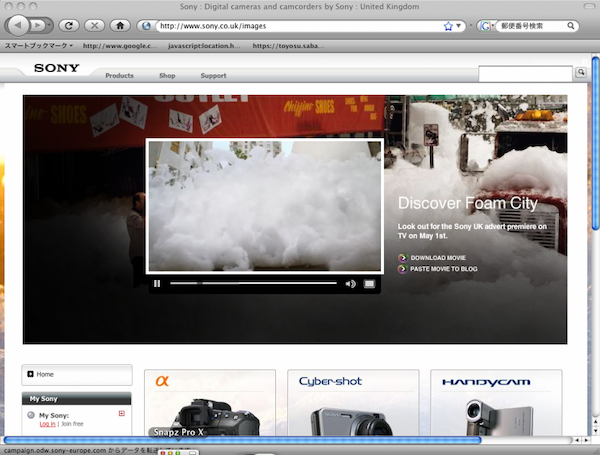Open the http://www.google.c... bookmark
This screenshot has height=455, width=600.
pos(120,46)
